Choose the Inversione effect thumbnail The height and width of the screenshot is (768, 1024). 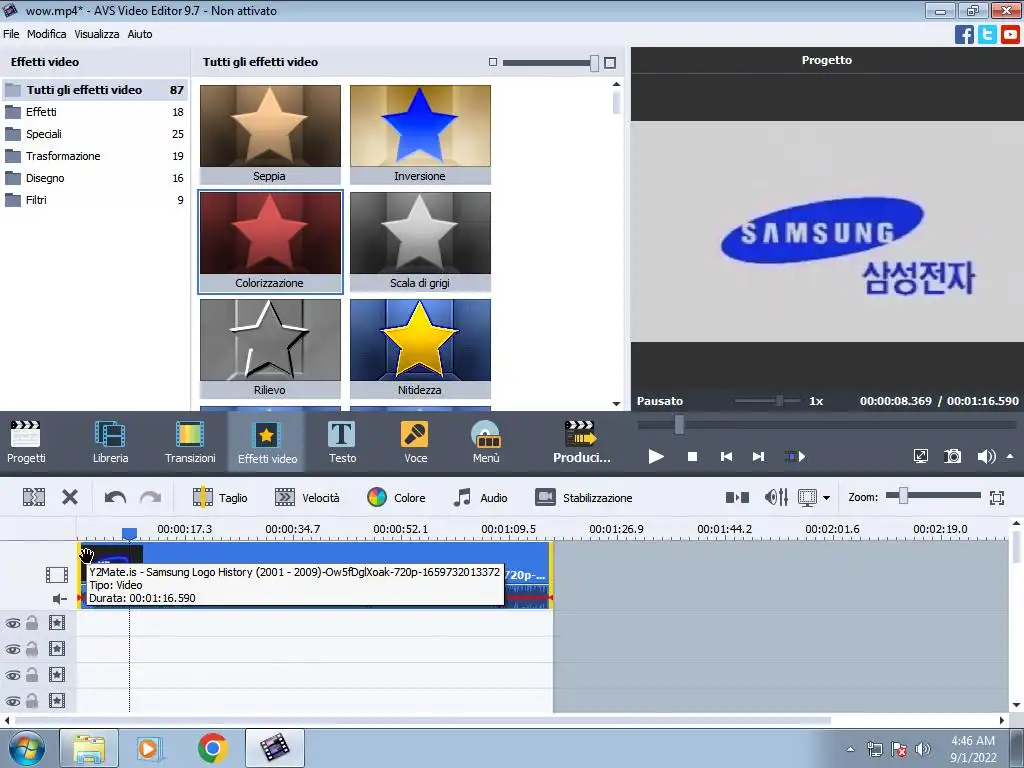point(420,134)
